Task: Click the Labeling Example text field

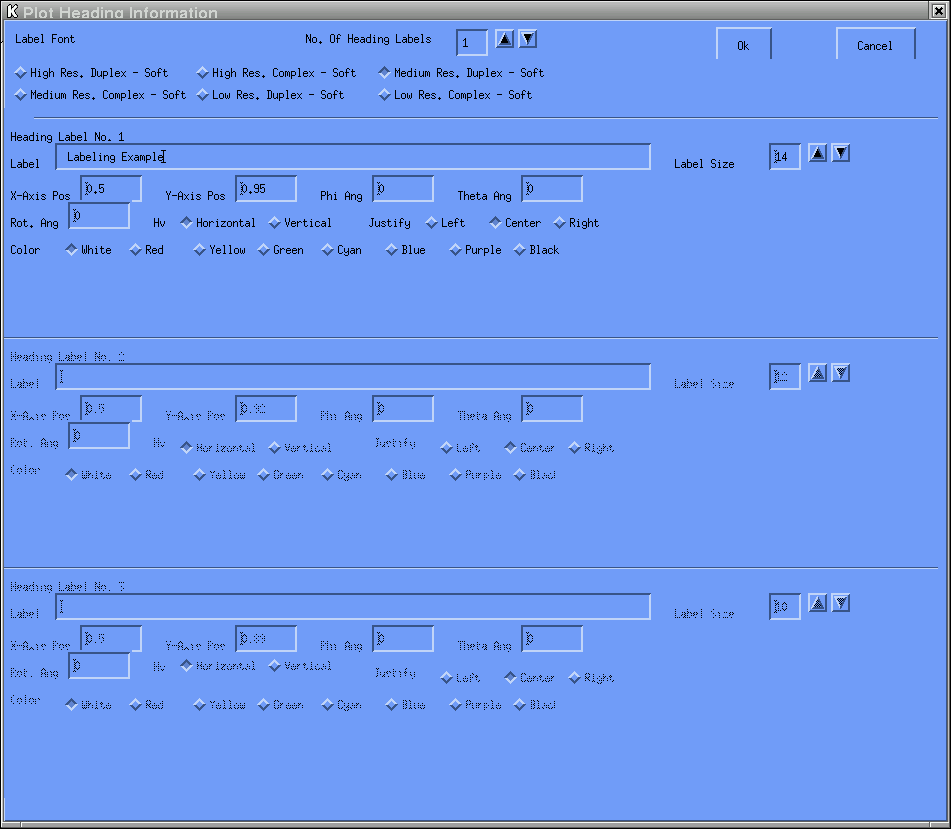Action: point(353,157)
